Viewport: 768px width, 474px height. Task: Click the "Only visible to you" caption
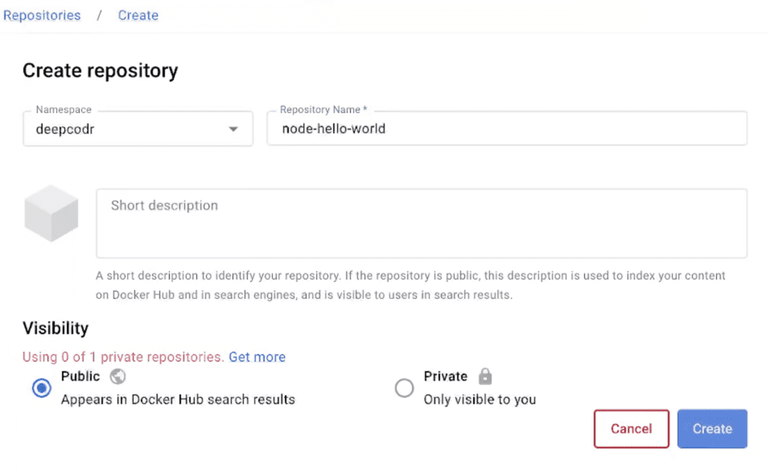point(479,400)
